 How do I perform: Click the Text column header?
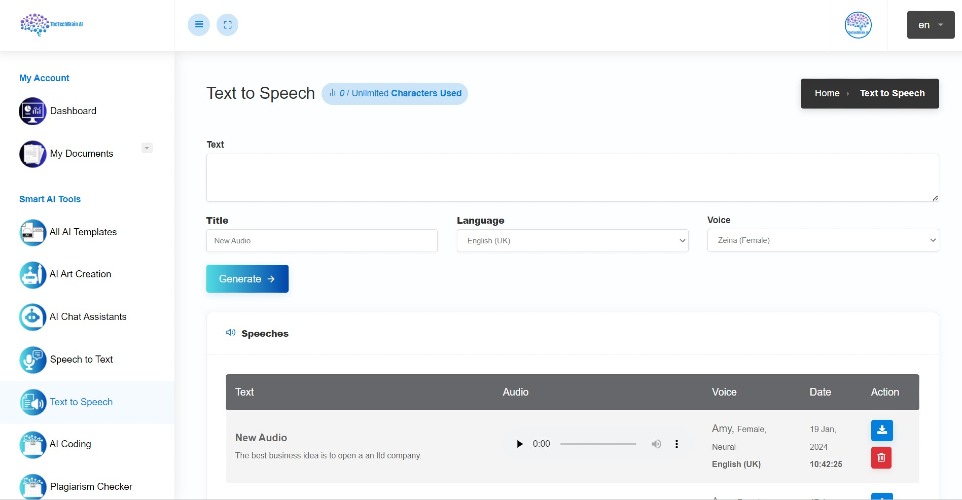(x=244, y=392)
